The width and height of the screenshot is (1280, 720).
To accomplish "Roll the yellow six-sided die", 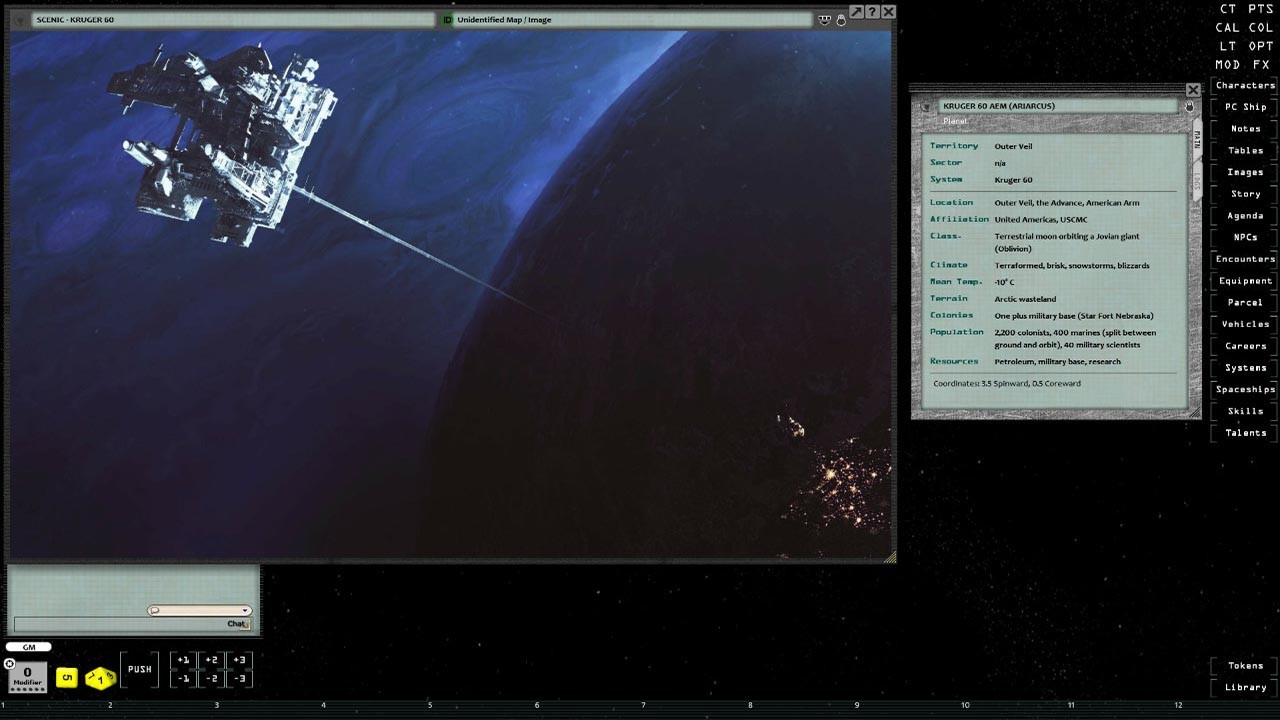I will tap(66, 677).
